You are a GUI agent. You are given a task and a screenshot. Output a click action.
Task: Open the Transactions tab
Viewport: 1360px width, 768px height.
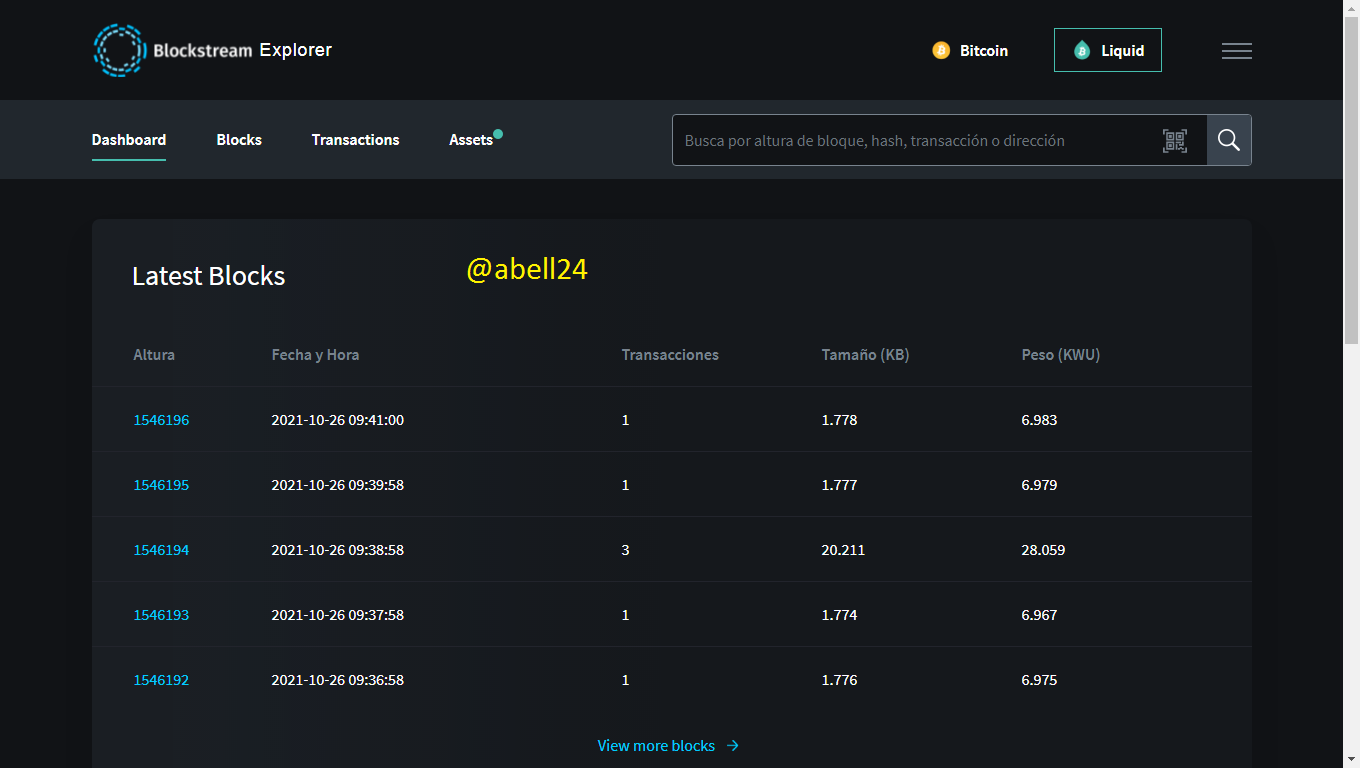coord(355,140)
